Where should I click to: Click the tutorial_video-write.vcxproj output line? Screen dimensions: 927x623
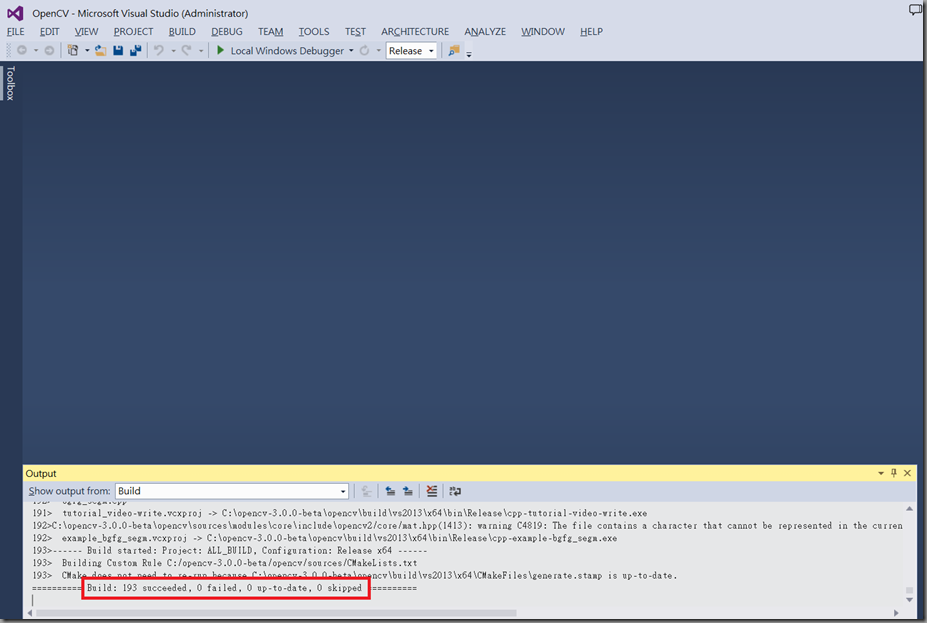pyautogui.click(x=340, y=513)
